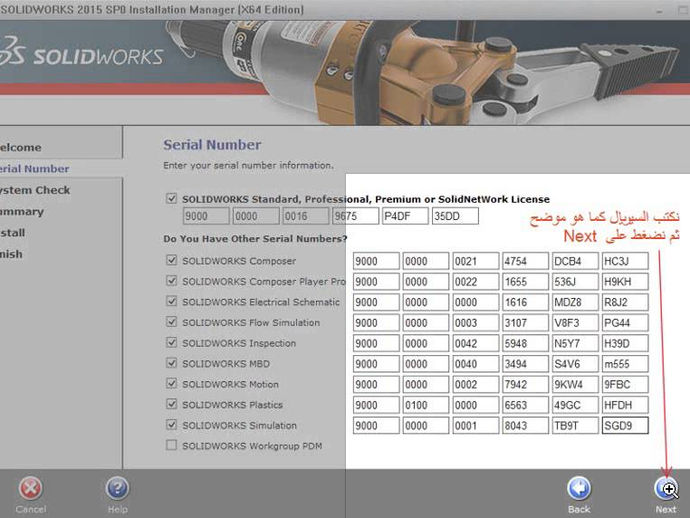Toggle SOLIDWORKS Flow Simulation checkbox
The image size is (690, 518).
click(x=172, y=322)
